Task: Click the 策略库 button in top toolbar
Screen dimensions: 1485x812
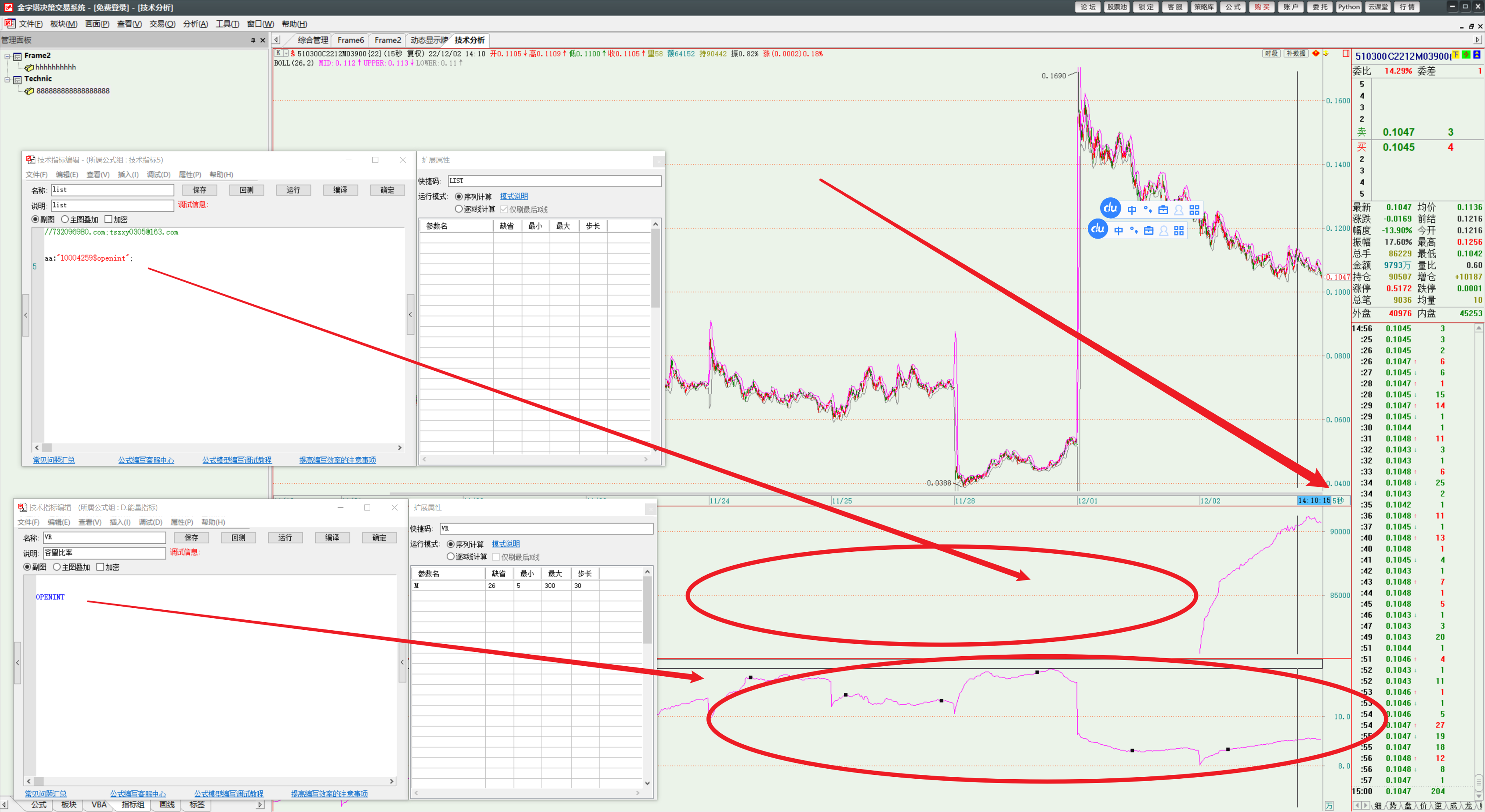Action: (1204, 7)
